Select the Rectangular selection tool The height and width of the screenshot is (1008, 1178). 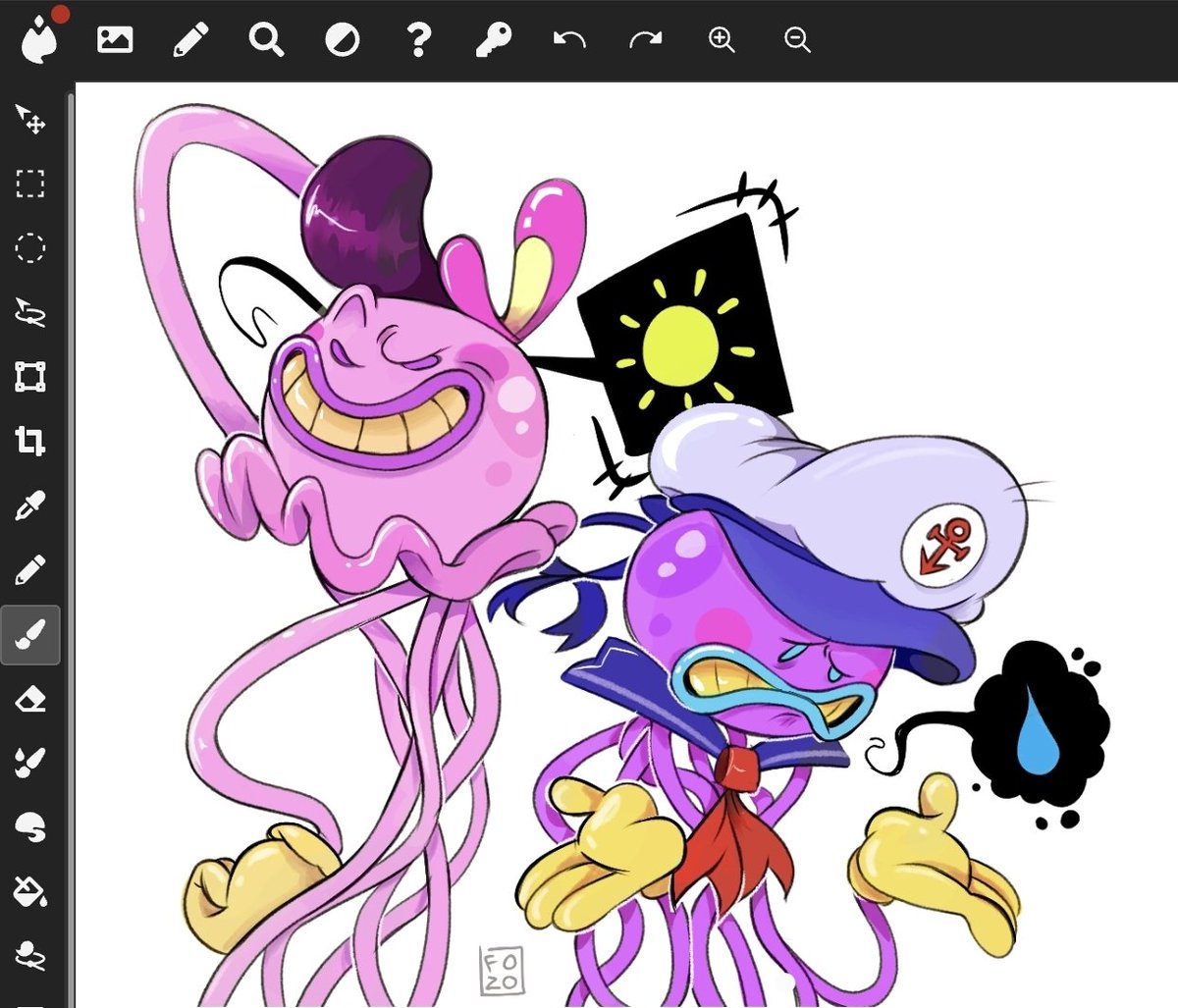(x=30, y=184)
